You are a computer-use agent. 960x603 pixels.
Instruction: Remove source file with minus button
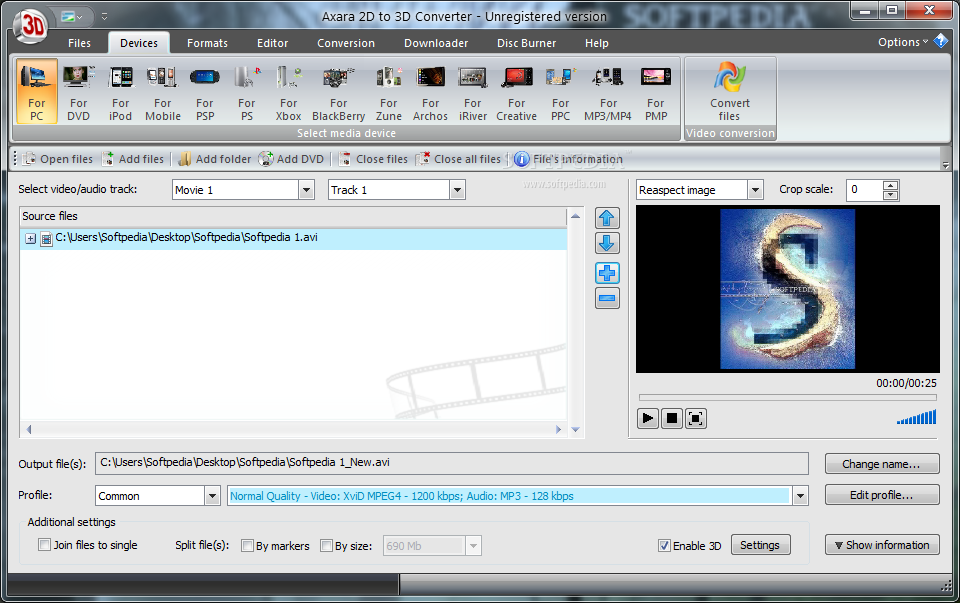(x=607, y=299)
